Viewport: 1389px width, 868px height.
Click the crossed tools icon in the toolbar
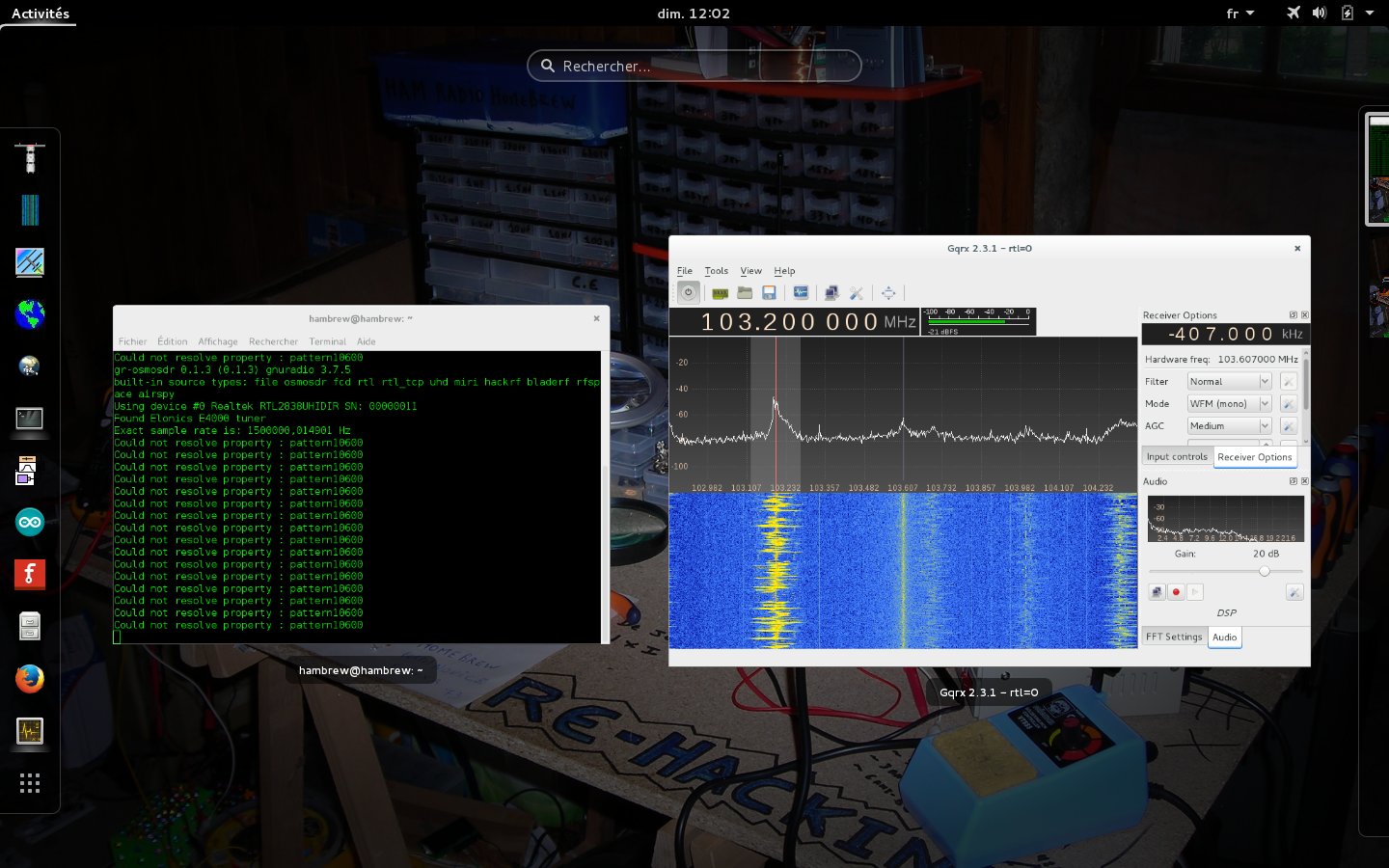tap(857, 292)
